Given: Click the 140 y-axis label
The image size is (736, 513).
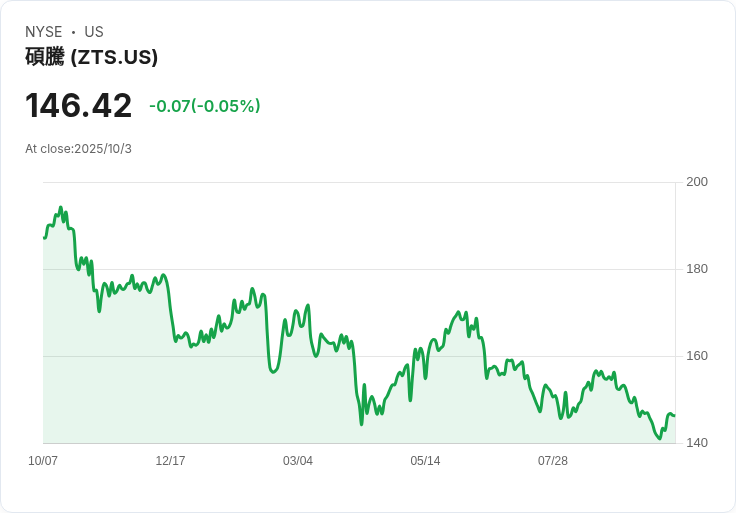Looking at the screenshot, I should (x=696, y=443).
